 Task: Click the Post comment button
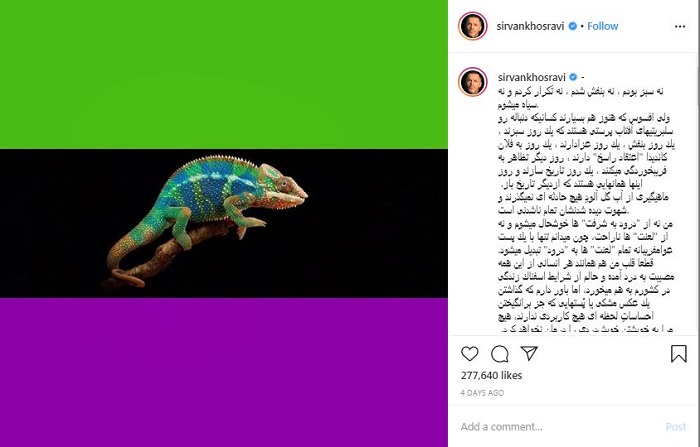tap(676, 427)
